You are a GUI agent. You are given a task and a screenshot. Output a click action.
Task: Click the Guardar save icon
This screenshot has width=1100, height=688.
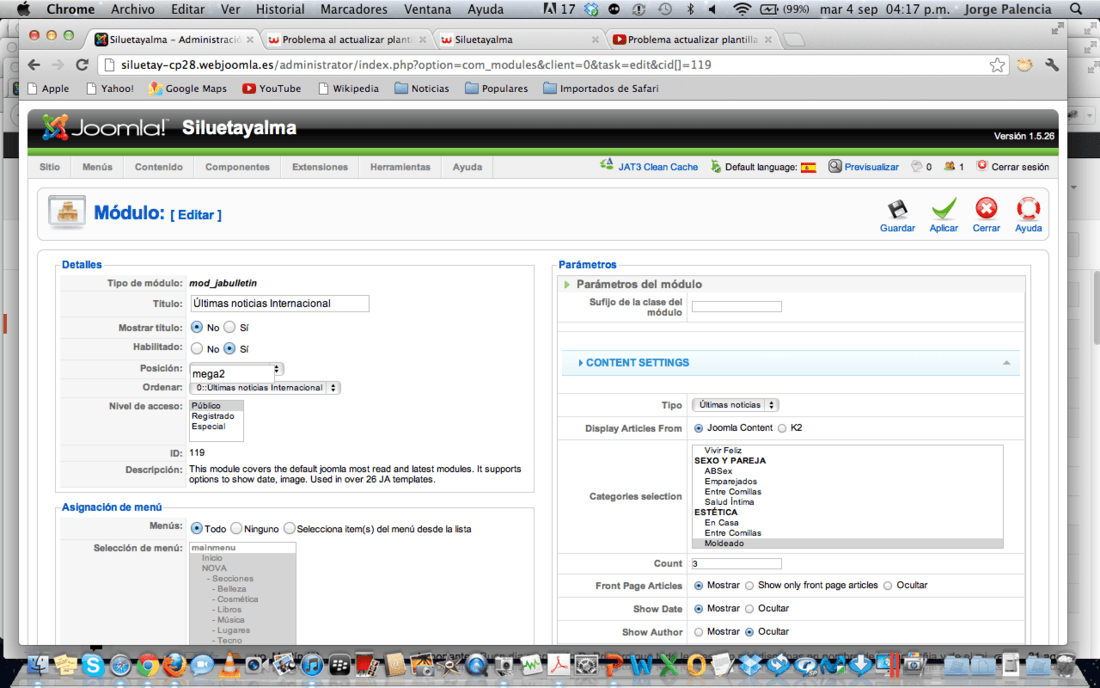click(897, 210)
